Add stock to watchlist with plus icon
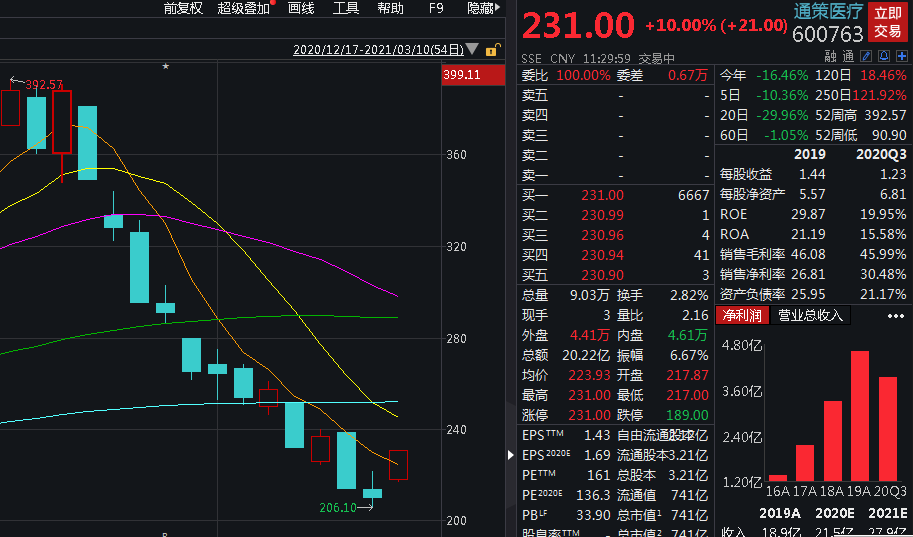The height and width of the screenshot is (537, 913). tap(902, 56)
